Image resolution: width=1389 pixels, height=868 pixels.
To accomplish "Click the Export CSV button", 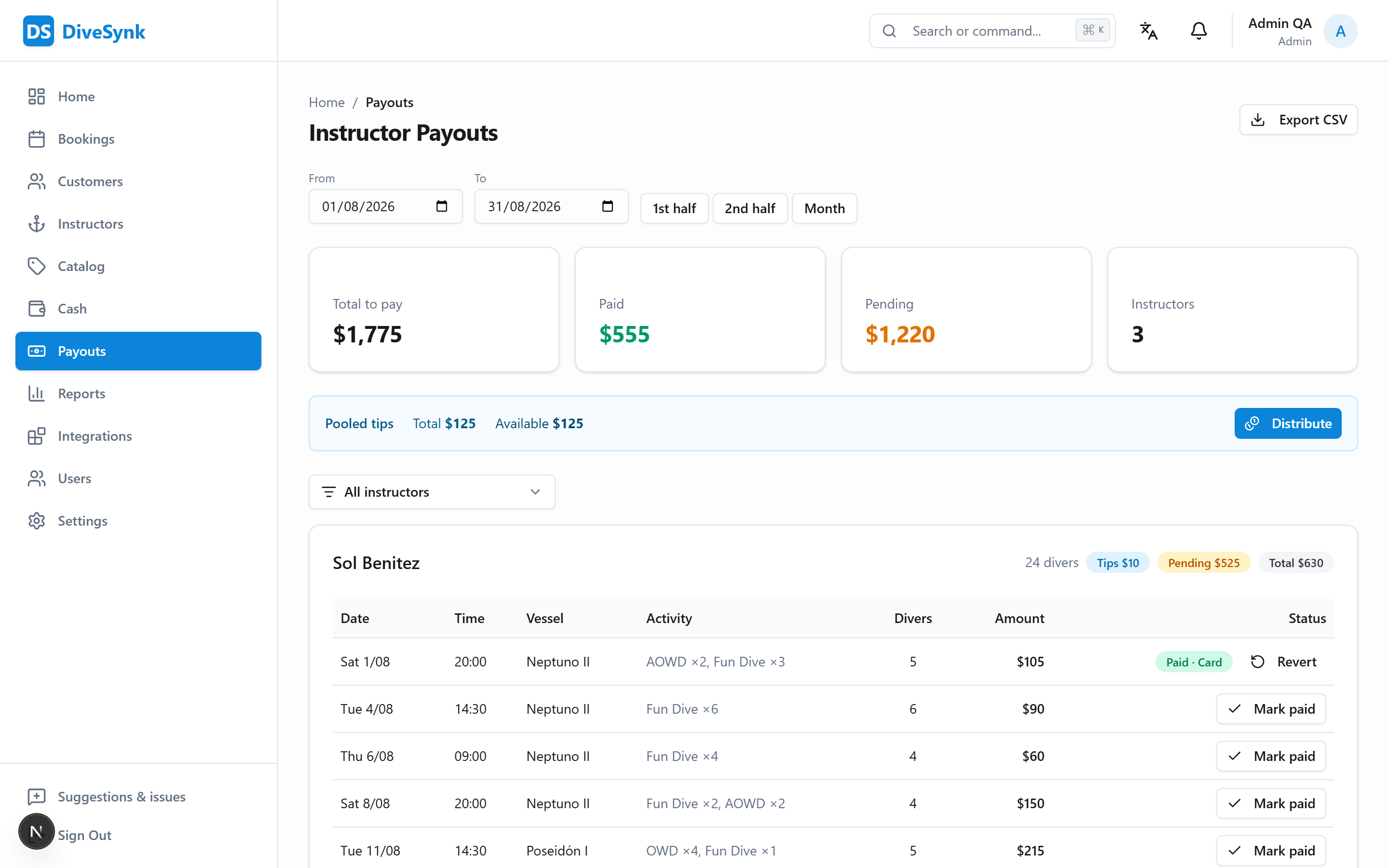I will tap(1298, 120).
